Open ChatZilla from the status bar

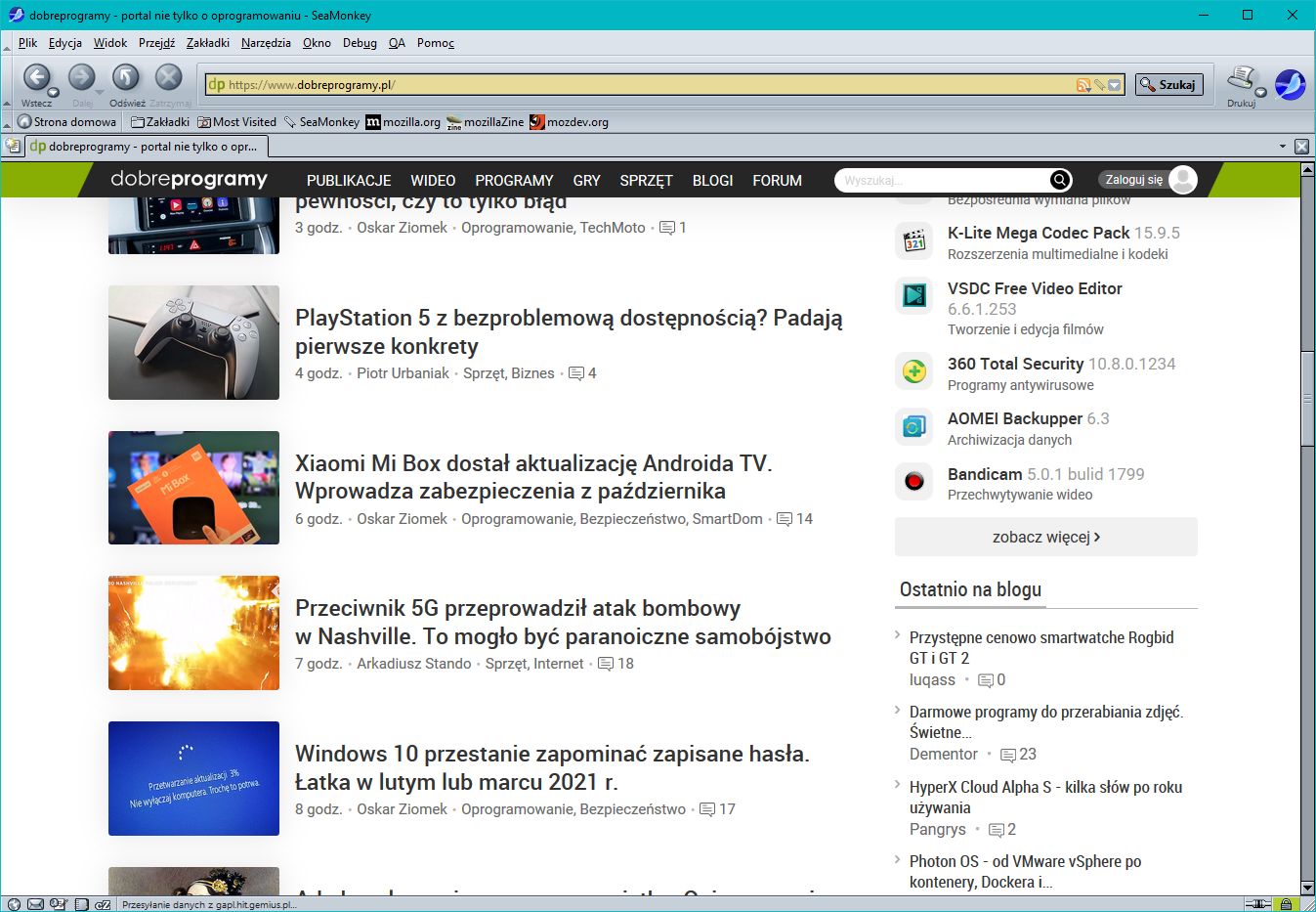pos(103,904)
